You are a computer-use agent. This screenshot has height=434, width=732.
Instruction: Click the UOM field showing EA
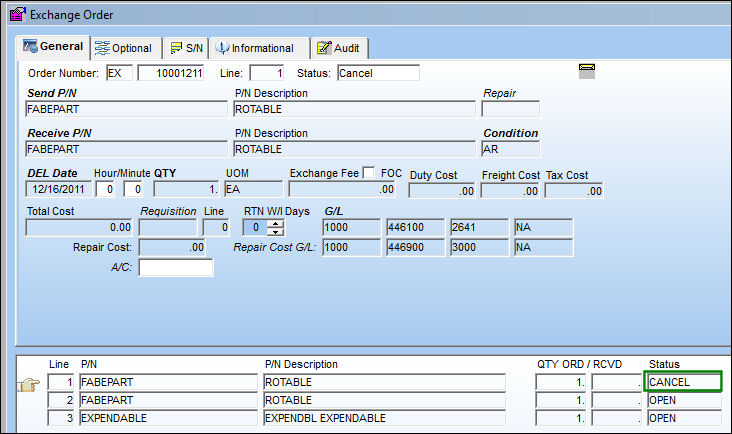click(253, 189)
